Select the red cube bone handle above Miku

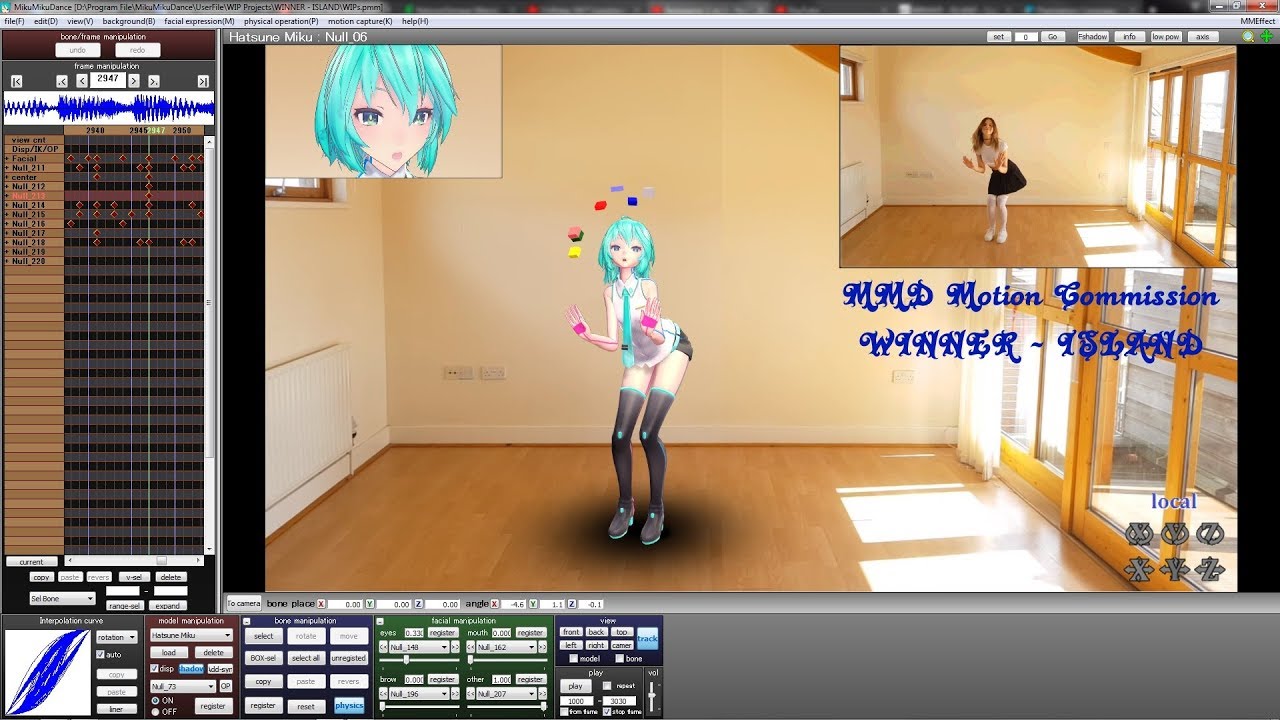pos(601,205)
